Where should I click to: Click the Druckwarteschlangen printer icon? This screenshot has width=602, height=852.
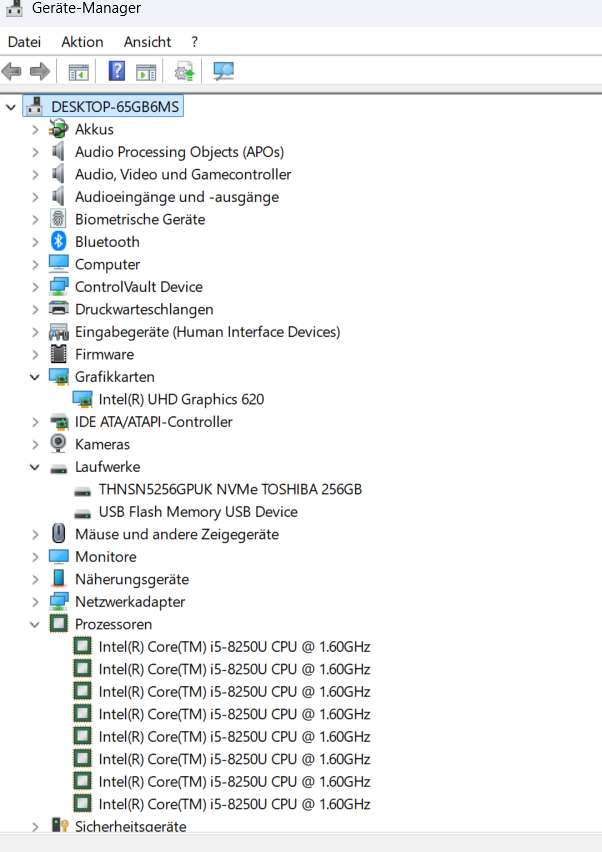[58, 309]
